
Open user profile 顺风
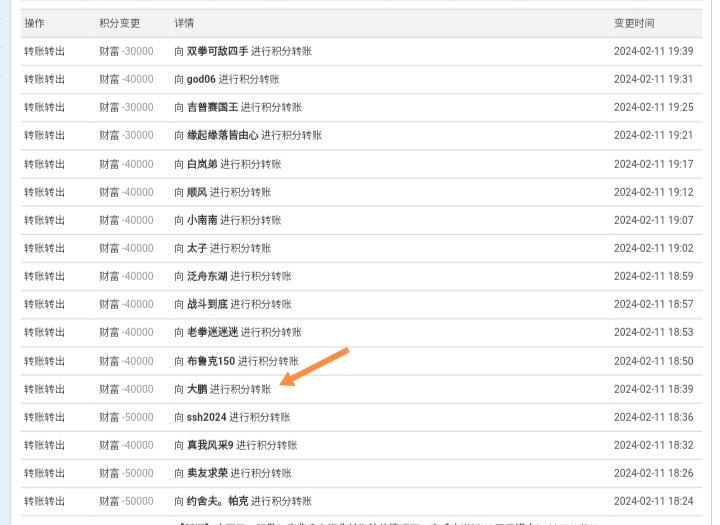click(x=197, y=192)
